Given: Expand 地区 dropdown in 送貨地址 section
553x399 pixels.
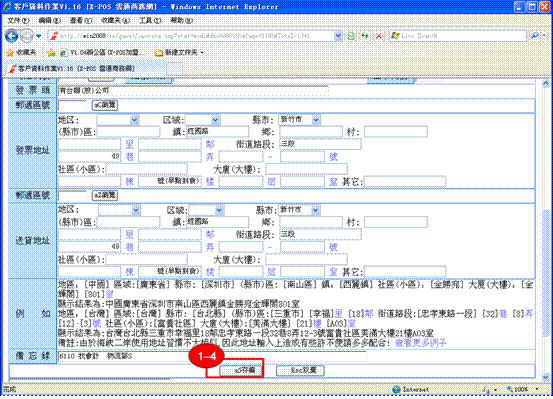Looking at the screenshot, I should (x=136, y=211).
